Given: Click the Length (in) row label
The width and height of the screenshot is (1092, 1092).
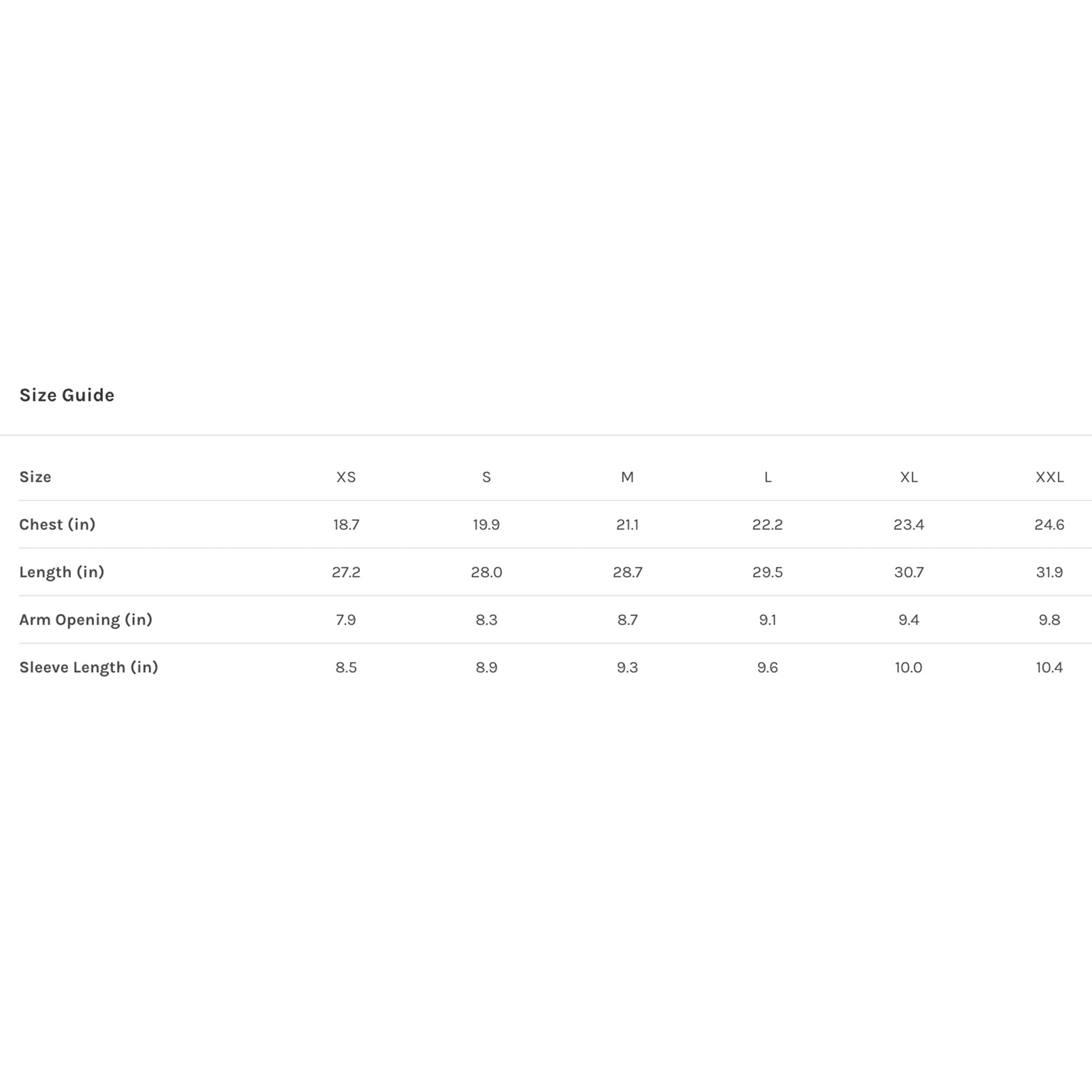Looking at the screenshot, I should coord(62,572).
